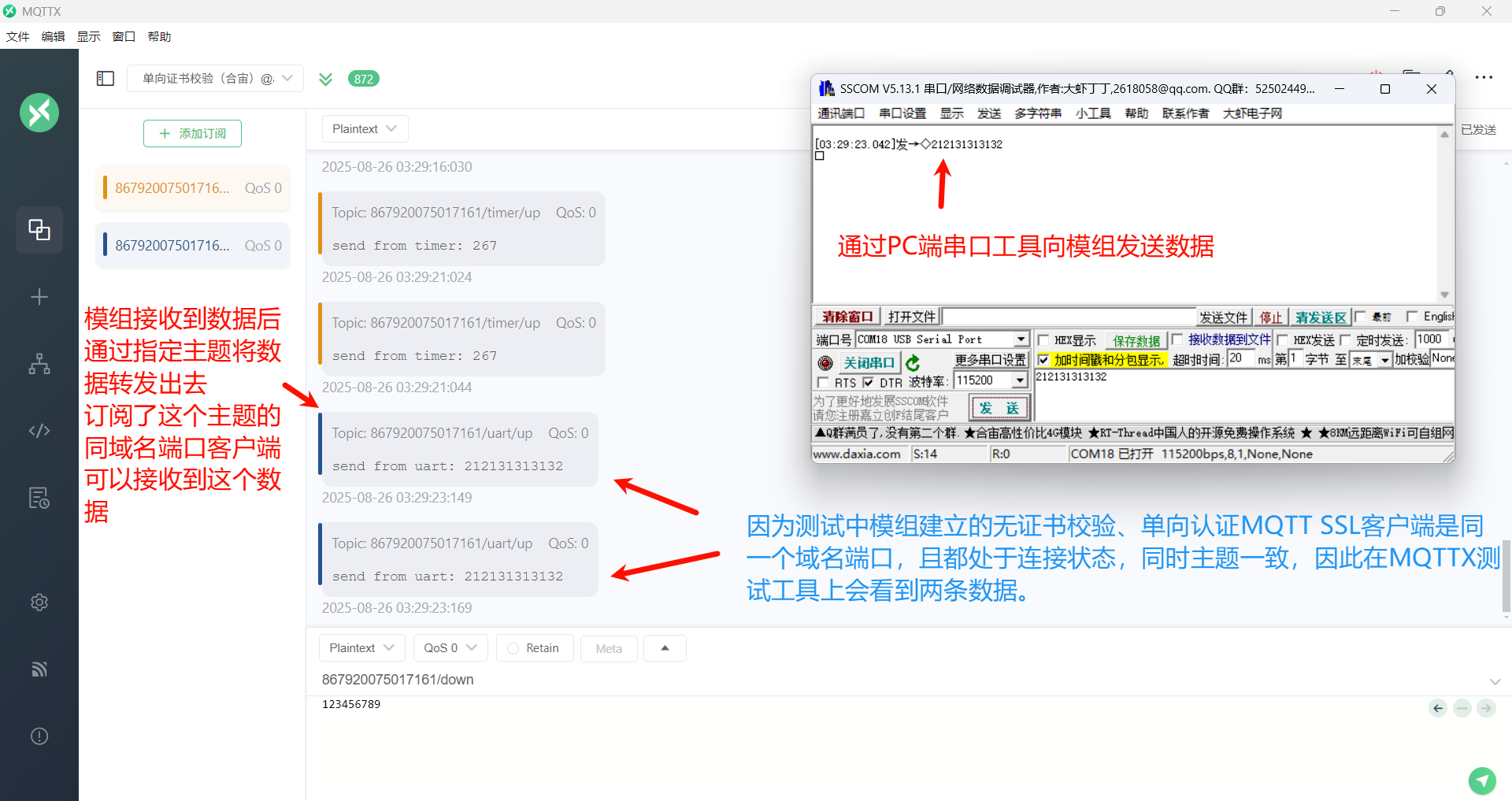Toggle the RTS checkbox in SSCOM
Viewport: 1512px width, 801px height.
click(x=823, y=382)
